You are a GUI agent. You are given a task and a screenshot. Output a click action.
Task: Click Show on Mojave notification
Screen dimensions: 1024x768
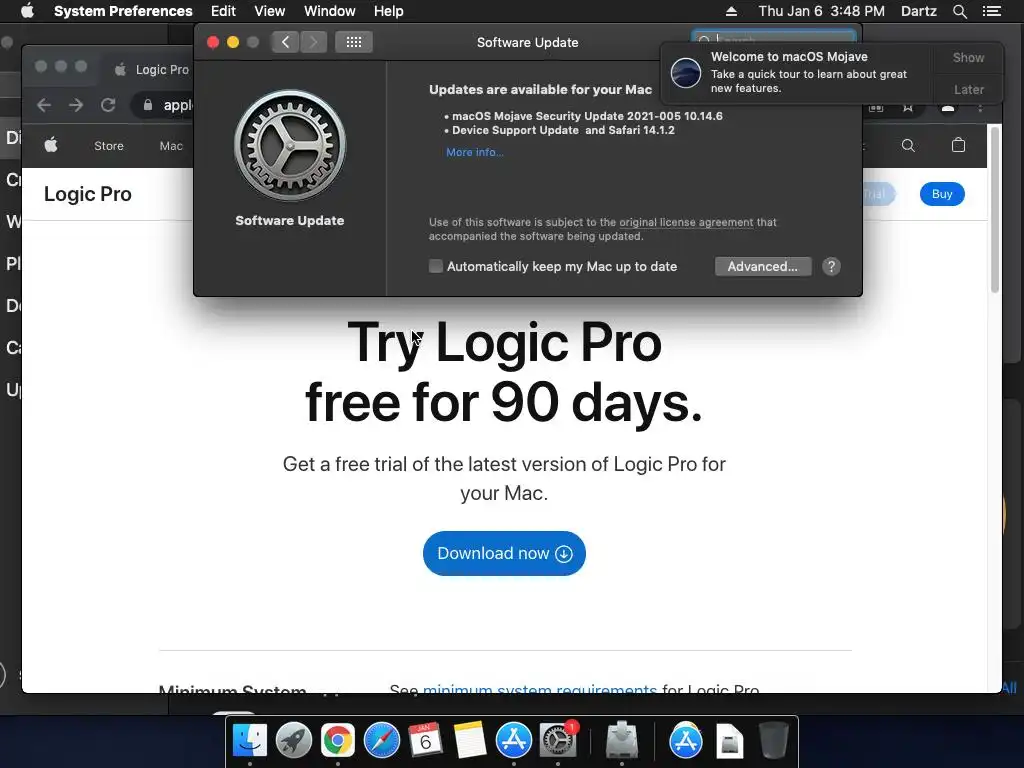968,57
